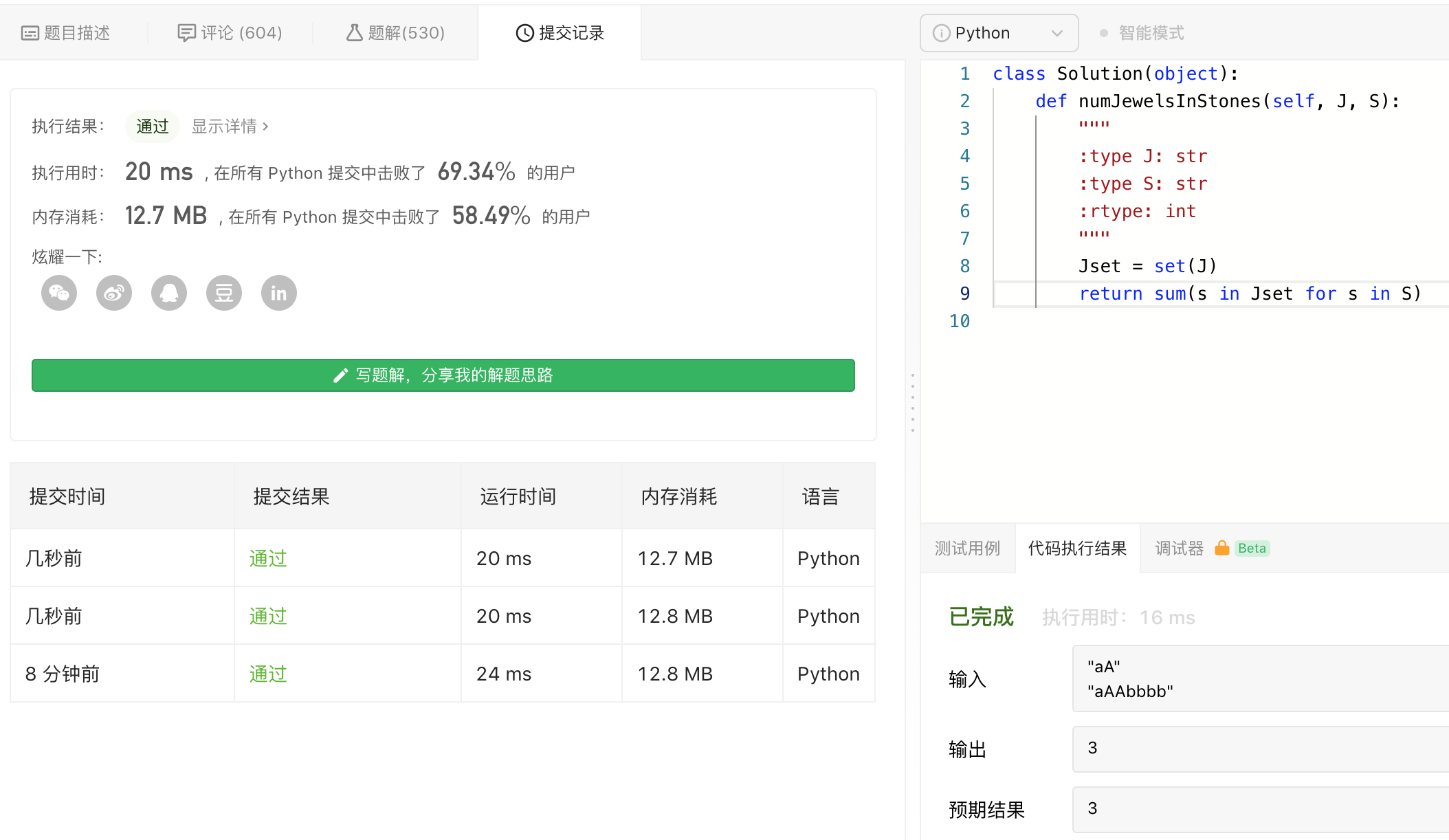Share result via WeChat icon
The image size is (1449, 840).
pyautogui.click(x=59, y=294)
